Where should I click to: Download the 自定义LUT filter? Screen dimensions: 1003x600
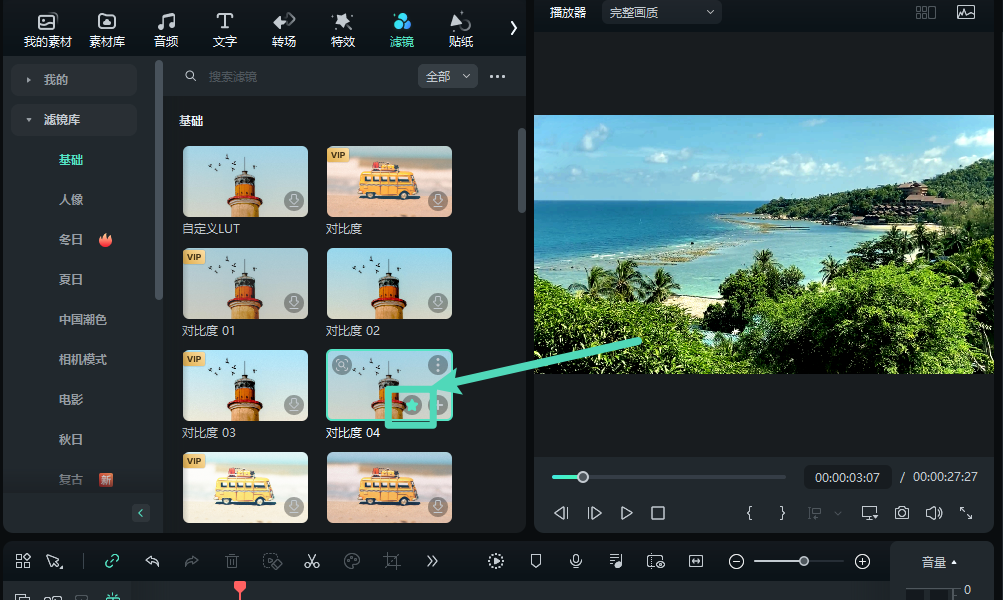click(294, 201)
